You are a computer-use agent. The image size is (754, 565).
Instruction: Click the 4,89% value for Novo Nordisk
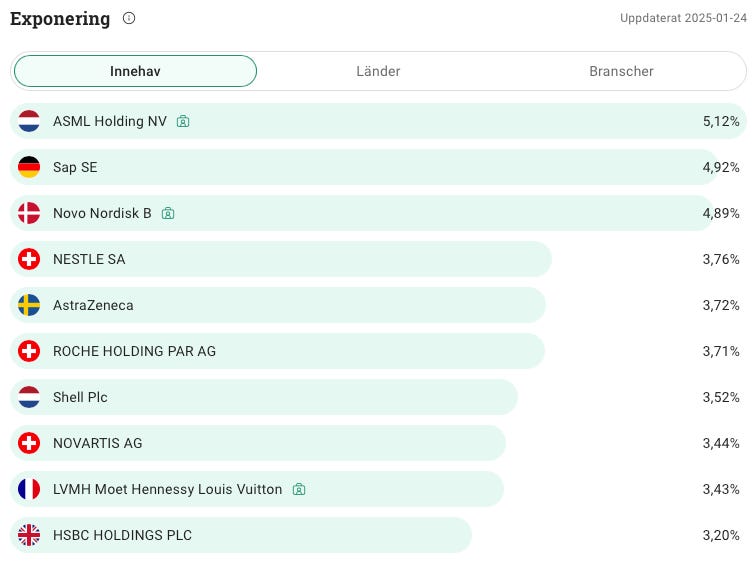pyautogui.click(x=721, y=213)
